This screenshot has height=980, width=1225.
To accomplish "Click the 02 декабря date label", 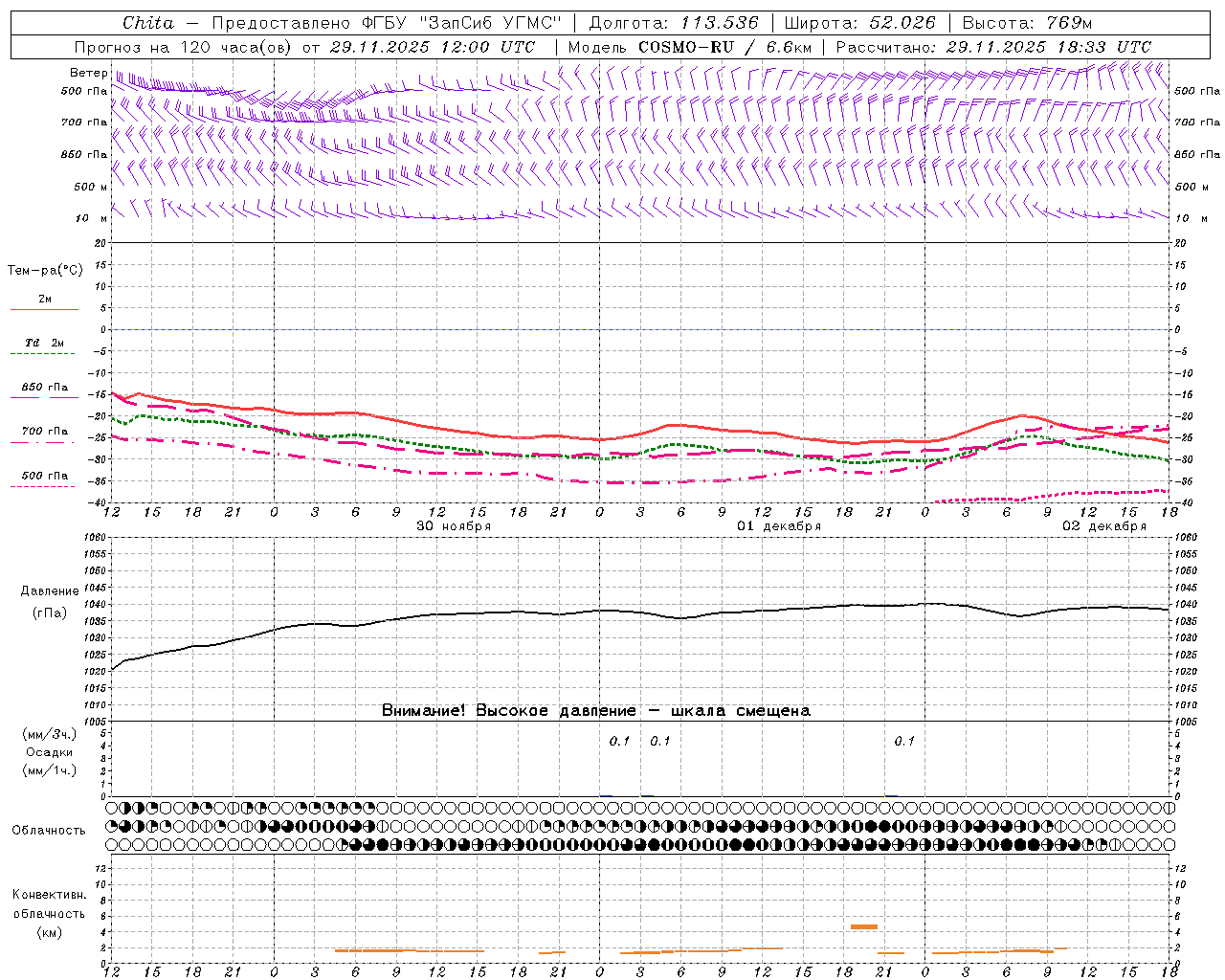I will pyautogui.click(x=1104, y=526).
